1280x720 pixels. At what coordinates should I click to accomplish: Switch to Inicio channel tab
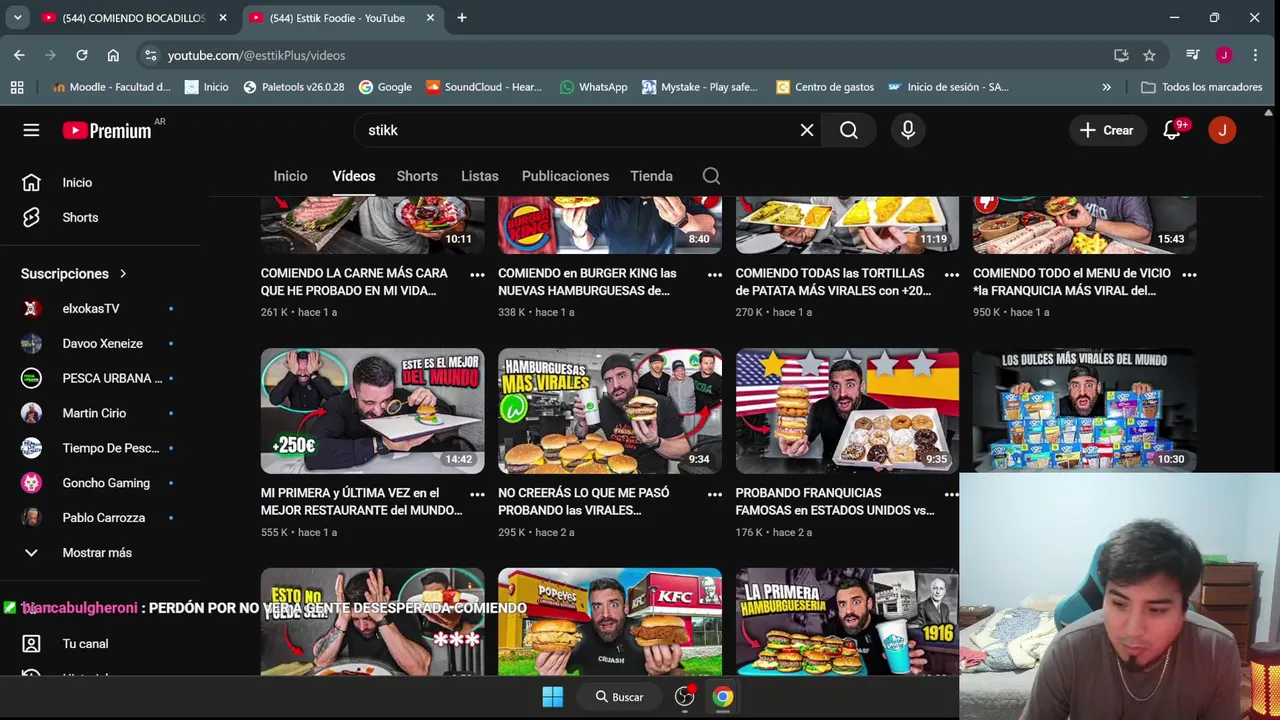290,176
